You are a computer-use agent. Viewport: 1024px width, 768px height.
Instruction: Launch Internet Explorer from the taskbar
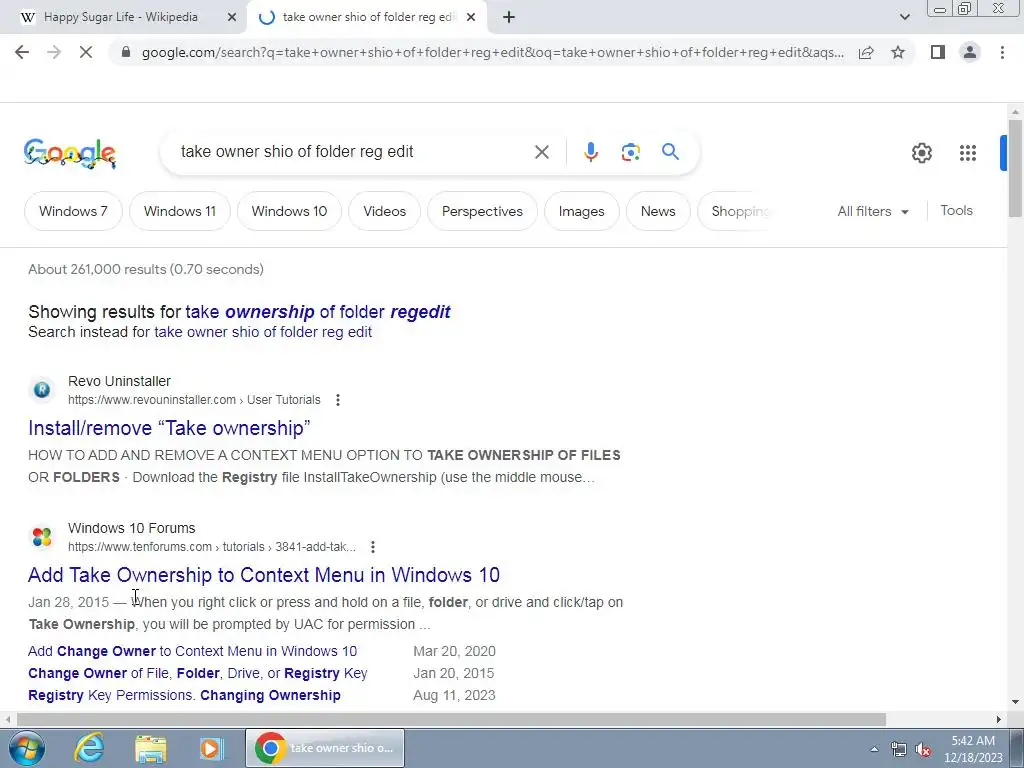[89, 748]
